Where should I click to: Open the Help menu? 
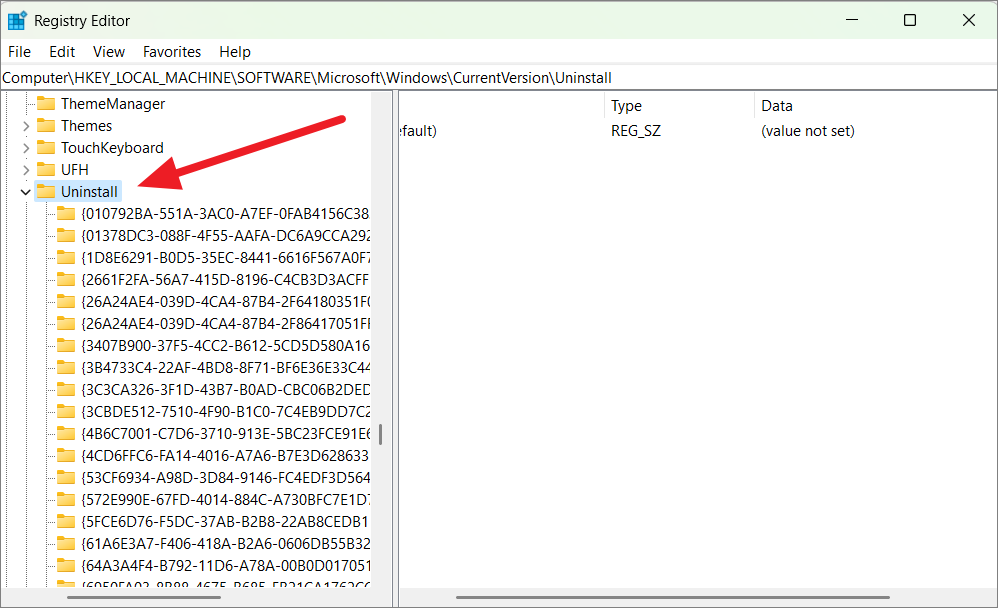[x=235, y=52]
